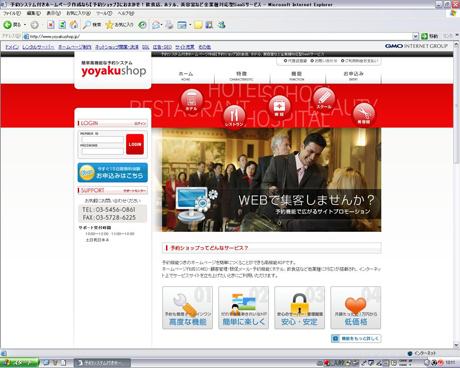This screenshot has height=368, width=460.
Task: Open the ツール menu in menu bar
Action: click(104, 13)
